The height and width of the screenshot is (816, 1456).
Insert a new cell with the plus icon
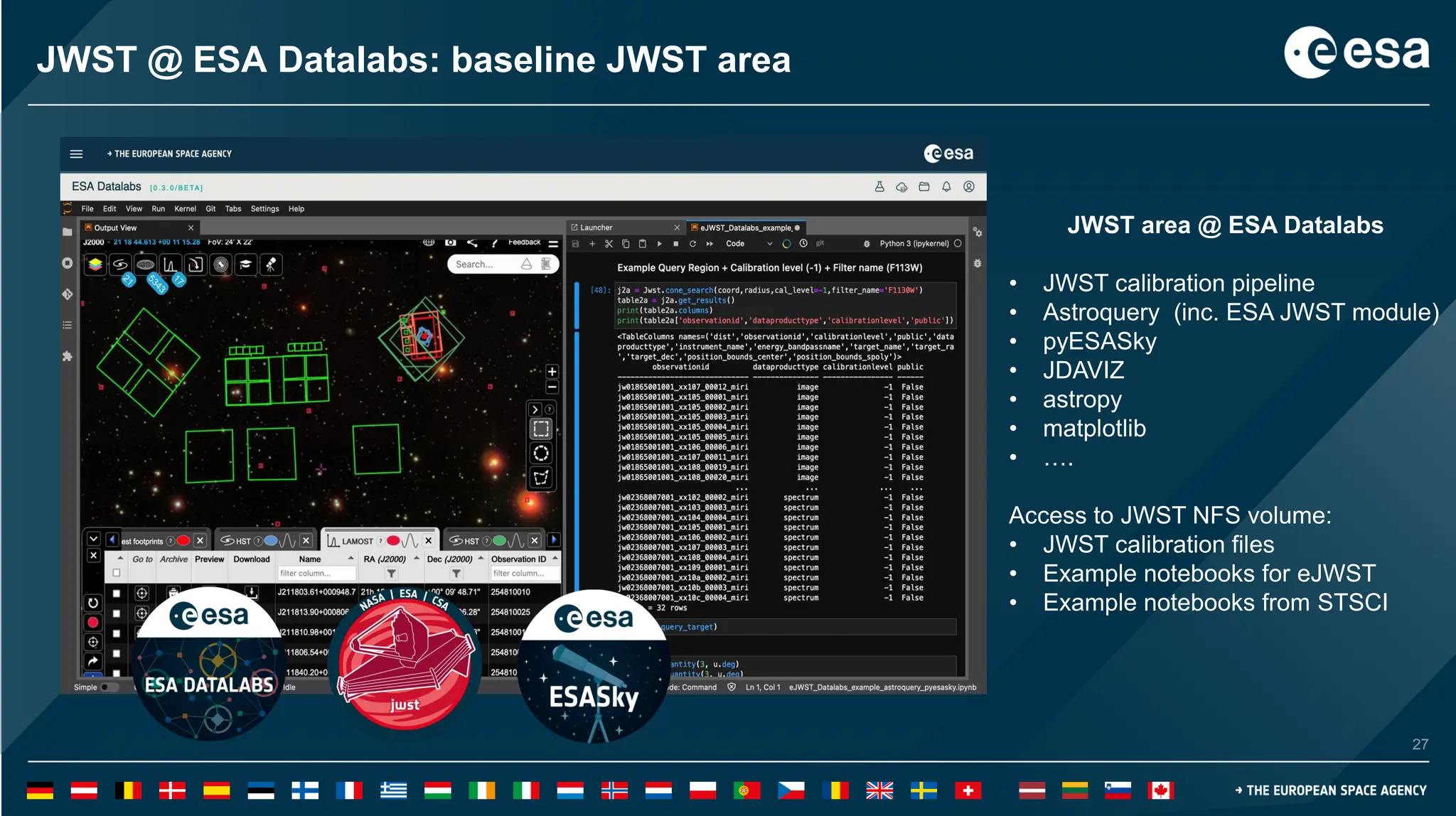tap(592, 244)
